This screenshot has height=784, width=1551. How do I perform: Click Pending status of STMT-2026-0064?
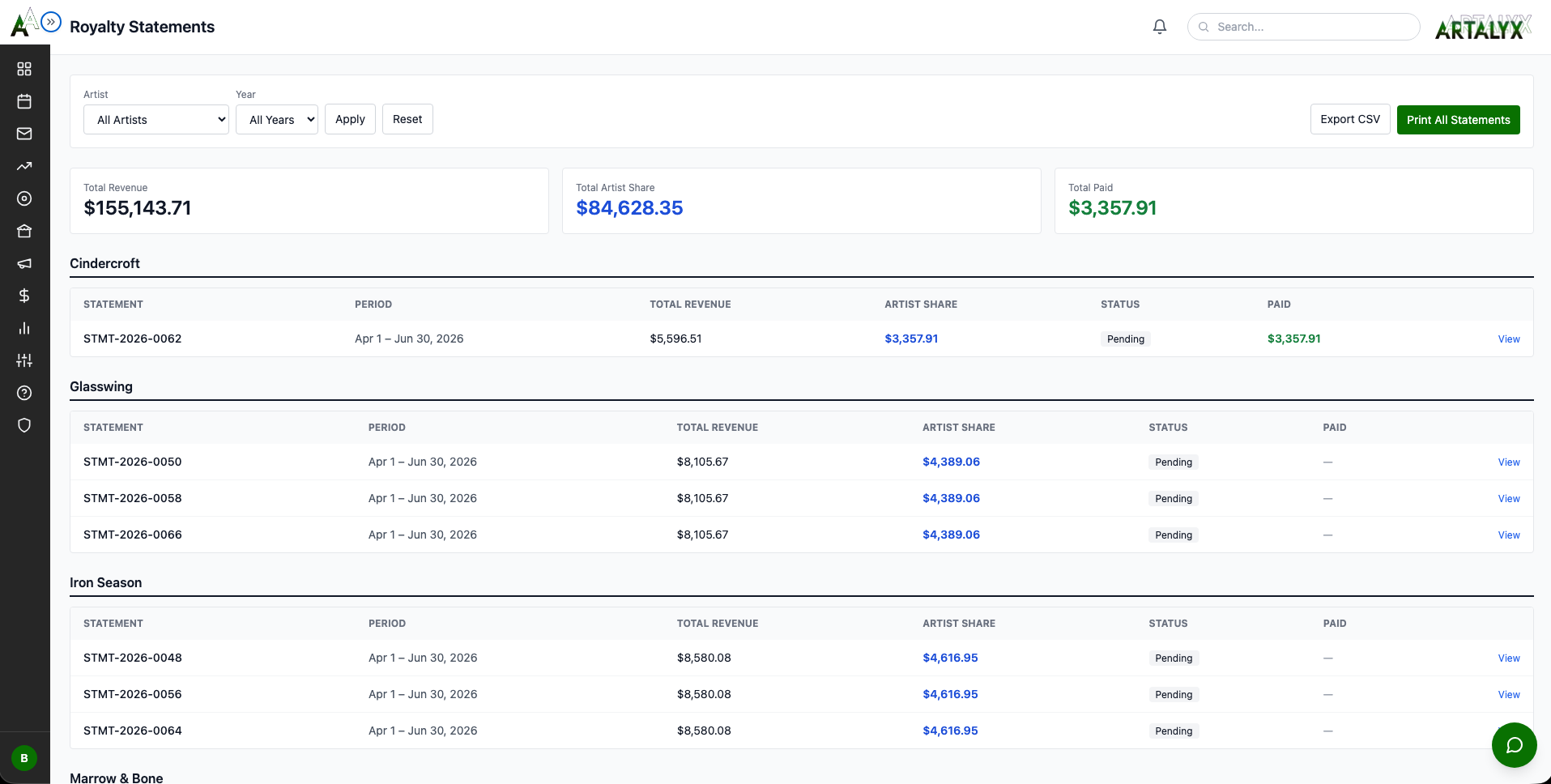1174,731
